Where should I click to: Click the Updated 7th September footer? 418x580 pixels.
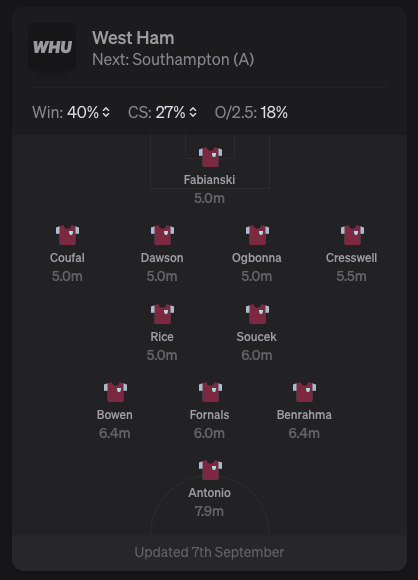[x=209, y=552]
